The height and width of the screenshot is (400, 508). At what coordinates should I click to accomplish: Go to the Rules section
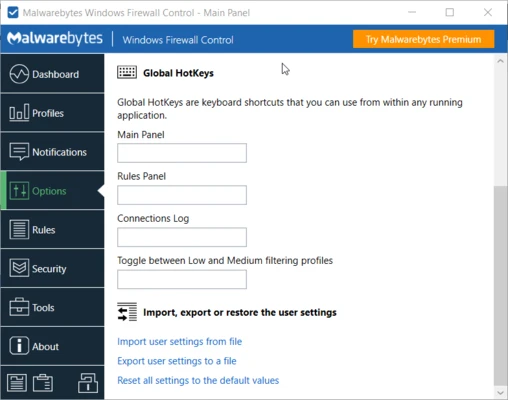[53, 230]
